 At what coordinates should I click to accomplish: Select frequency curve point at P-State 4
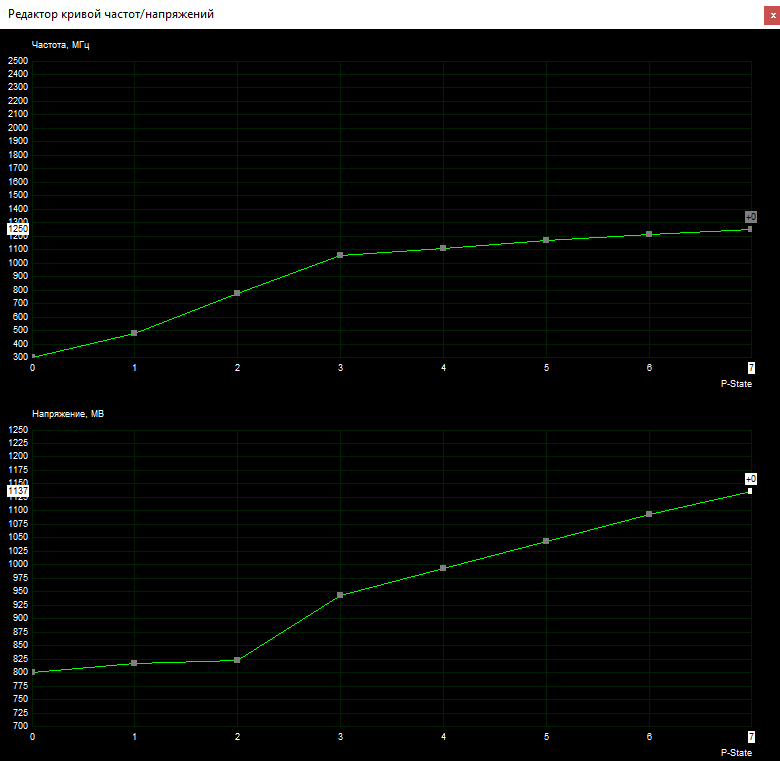pyautogui.click(x=443, y=248)
